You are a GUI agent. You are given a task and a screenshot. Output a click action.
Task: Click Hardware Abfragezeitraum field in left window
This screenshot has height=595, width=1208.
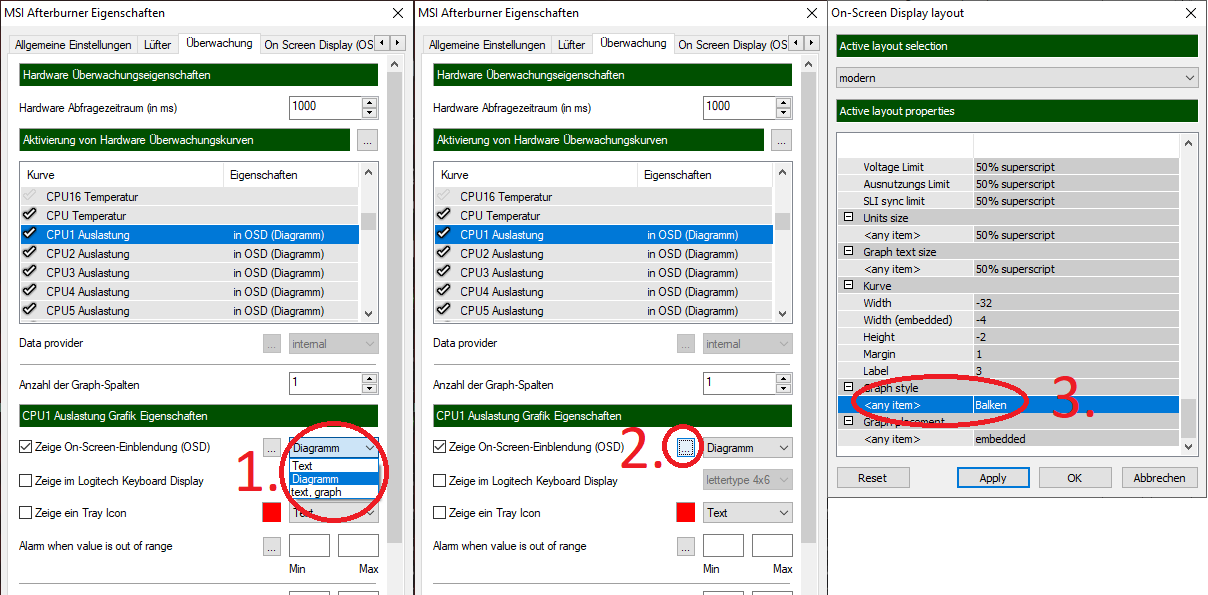pos(325,107)
